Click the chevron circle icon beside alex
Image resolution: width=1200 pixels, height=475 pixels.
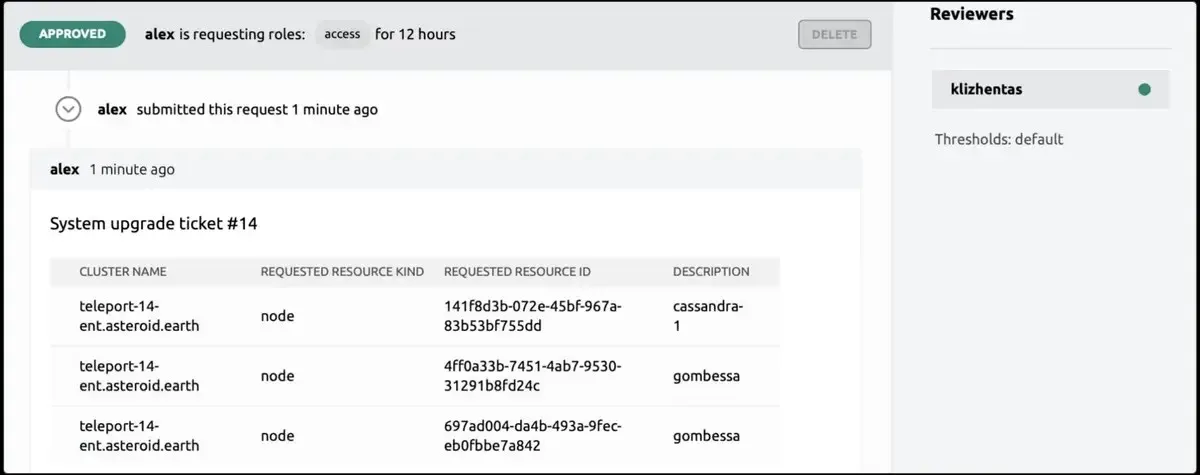(68, 109)
